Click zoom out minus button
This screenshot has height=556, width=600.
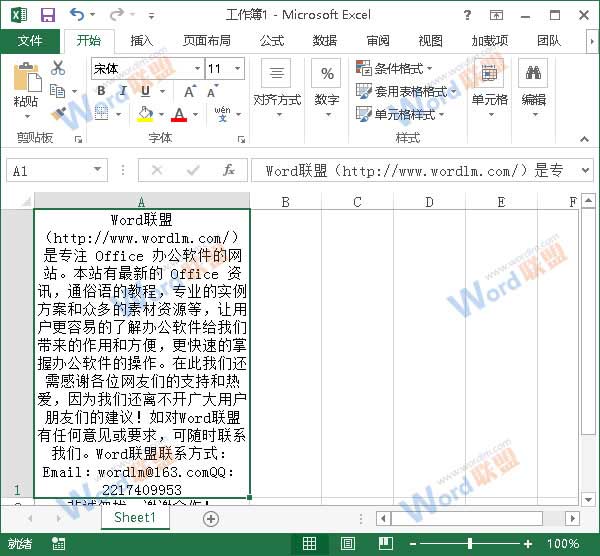[412, 544]
